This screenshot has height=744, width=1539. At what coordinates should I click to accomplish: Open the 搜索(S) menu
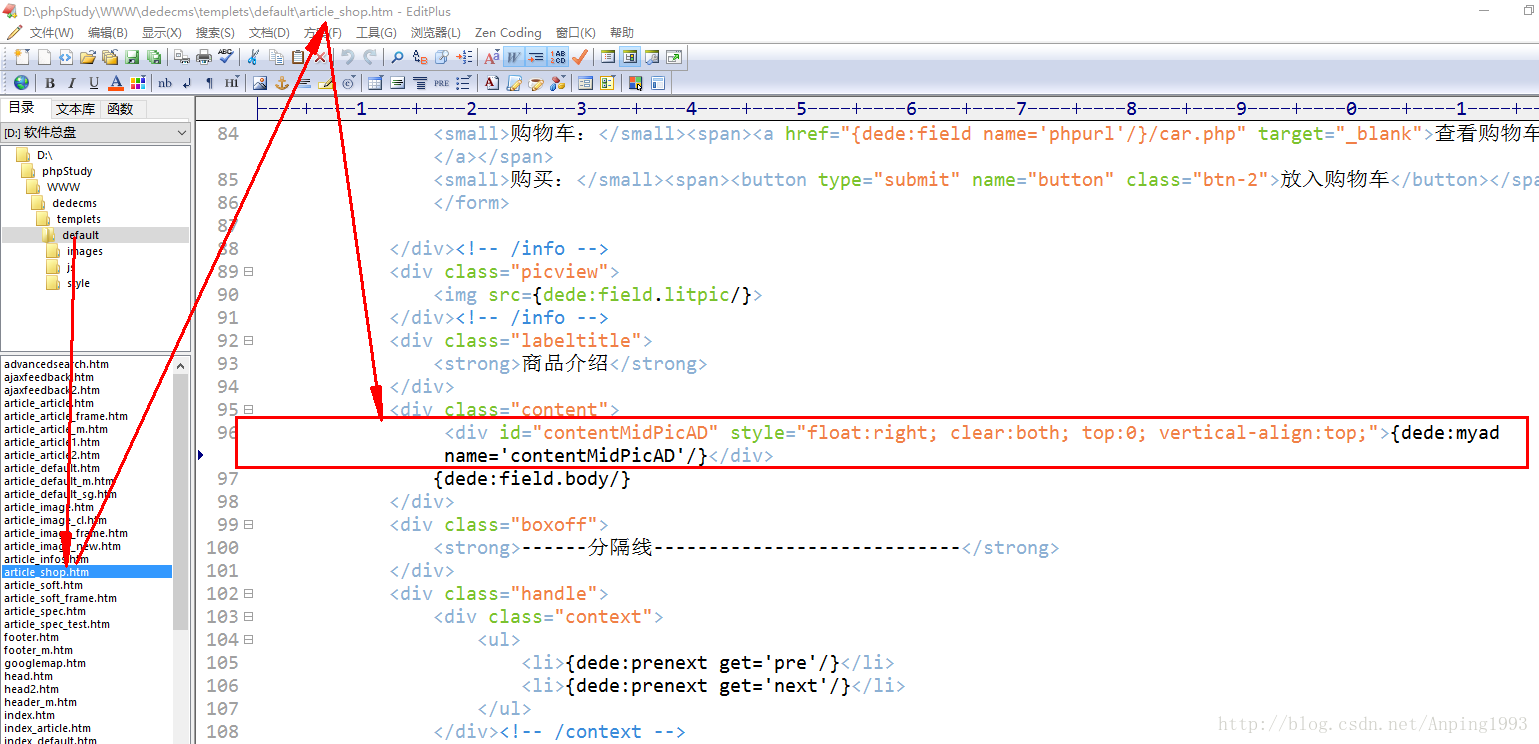pyautogui.click(x=215, y=33)
